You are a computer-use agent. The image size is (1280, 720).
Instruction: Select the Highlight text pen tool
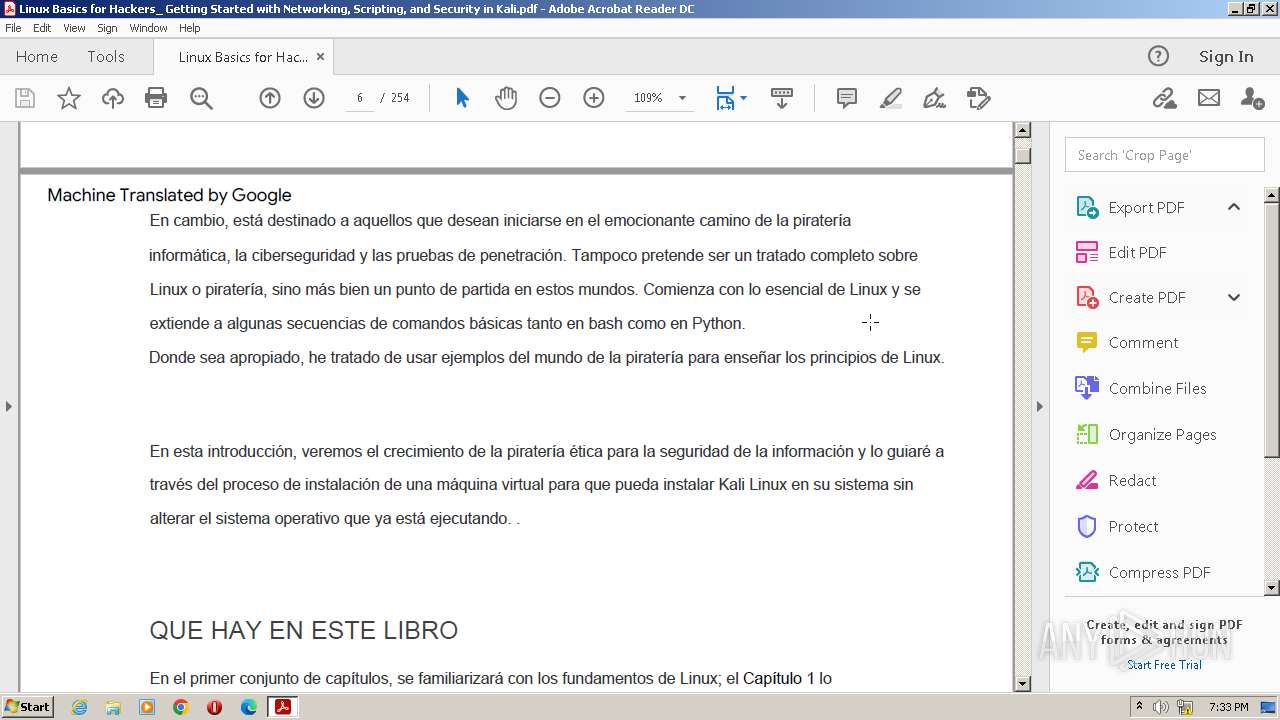(x=890, y=98)
